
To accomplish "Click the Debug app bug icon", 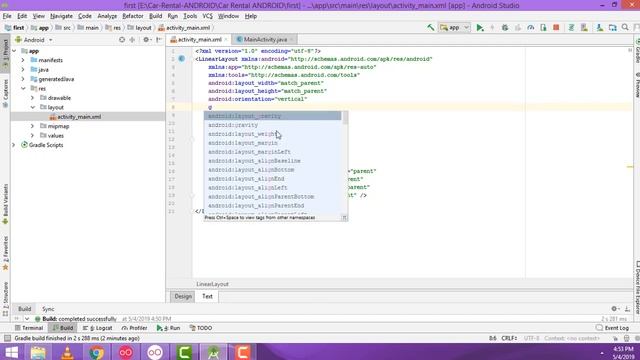I will pyautogui.click(x=505, y=28).
